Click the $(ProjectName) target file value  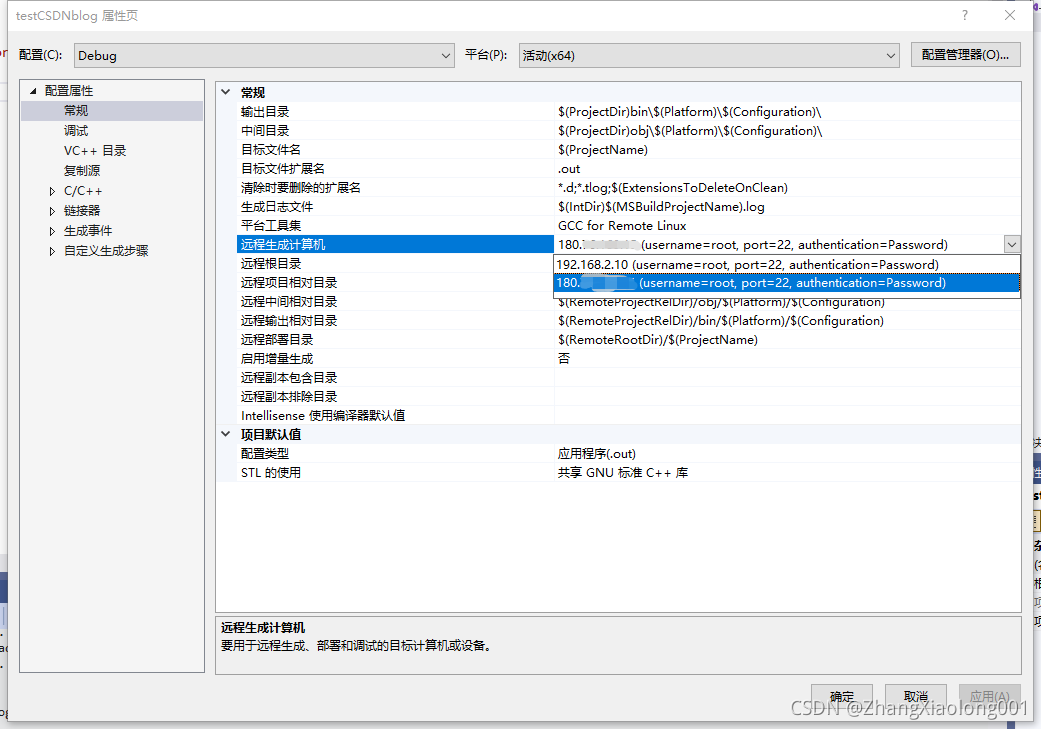tap(603, 149)
